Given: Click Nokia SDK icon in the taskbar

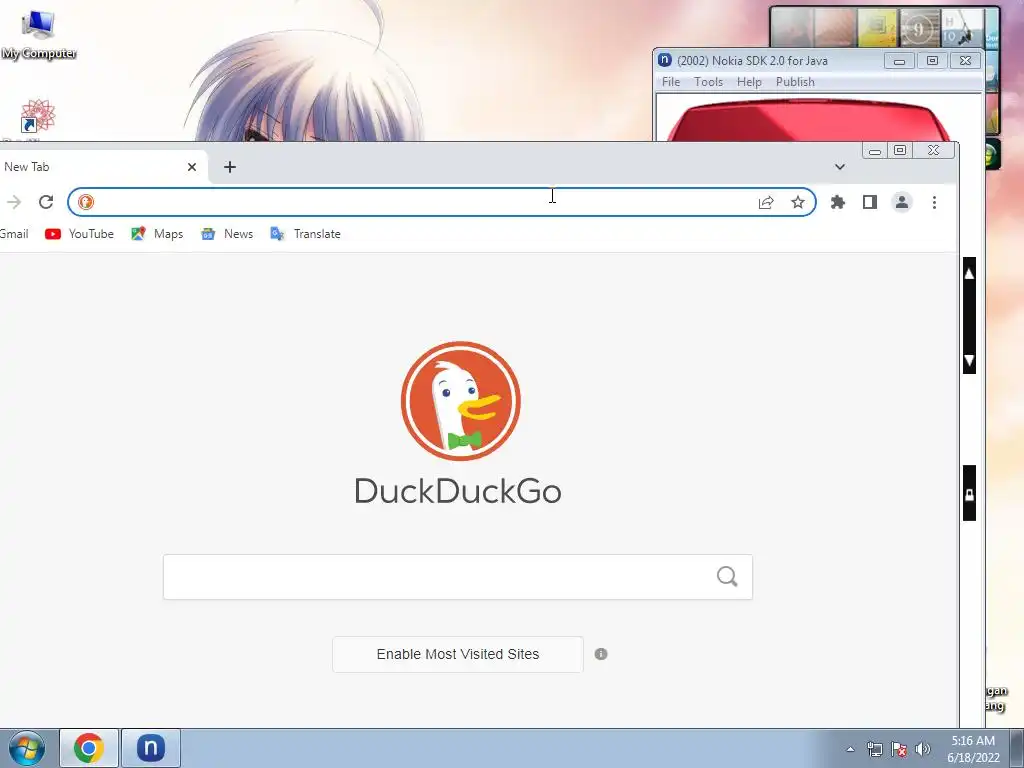Looking at the screenshot, I should coord(150,748).
